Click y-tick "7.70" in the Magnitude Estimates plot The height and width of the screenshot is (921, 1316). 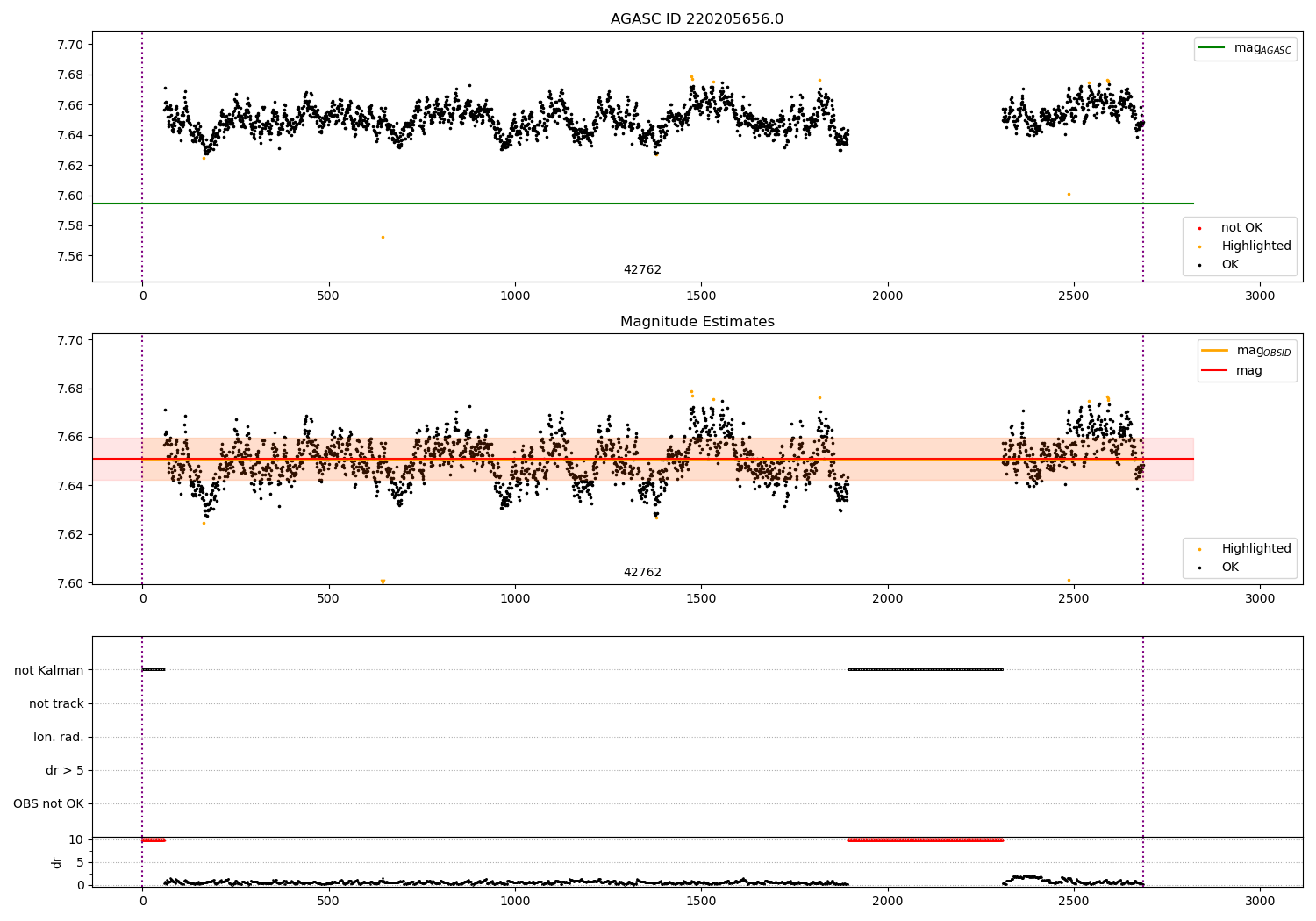coord(69,340)
